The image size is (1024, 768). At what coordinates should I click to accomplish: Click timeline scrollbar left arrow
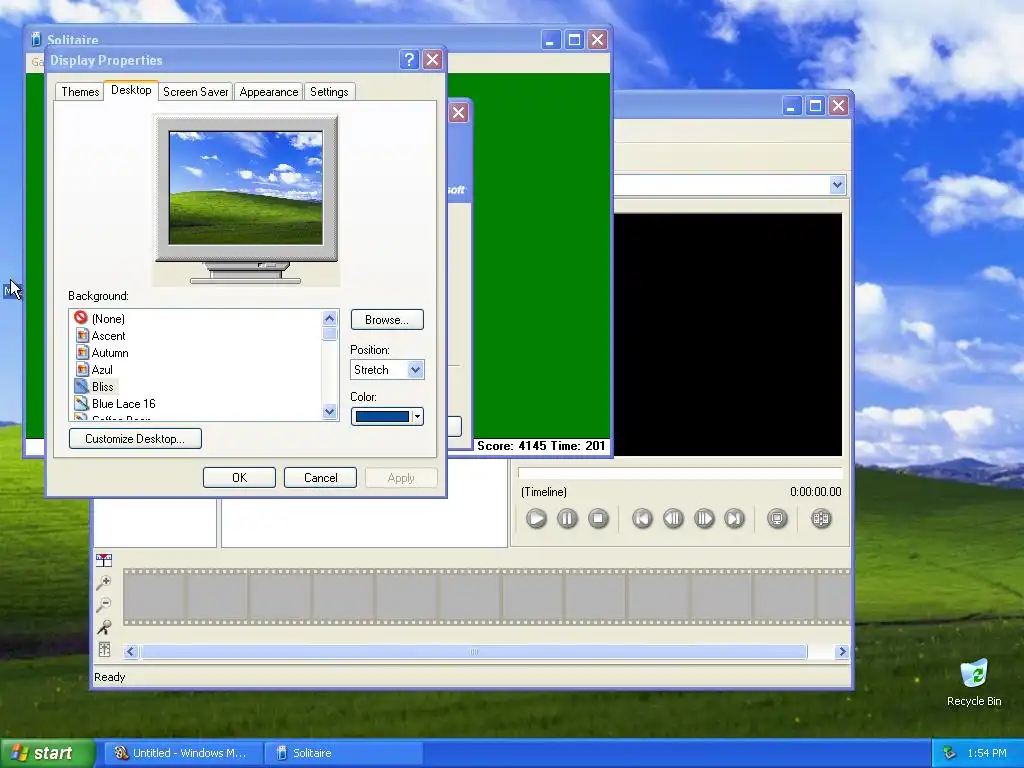131,651
